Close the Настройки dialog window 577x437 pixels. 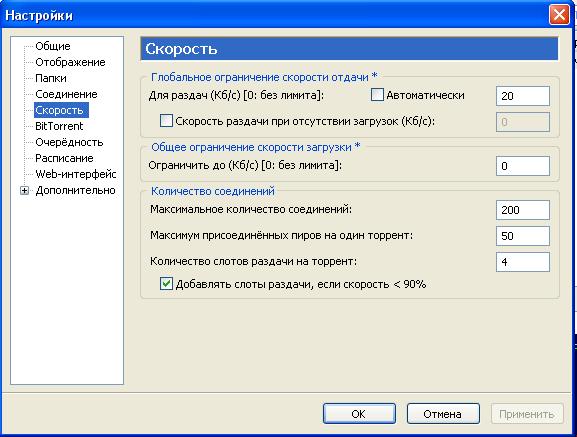pyautogui.click(x=559, y=15)
